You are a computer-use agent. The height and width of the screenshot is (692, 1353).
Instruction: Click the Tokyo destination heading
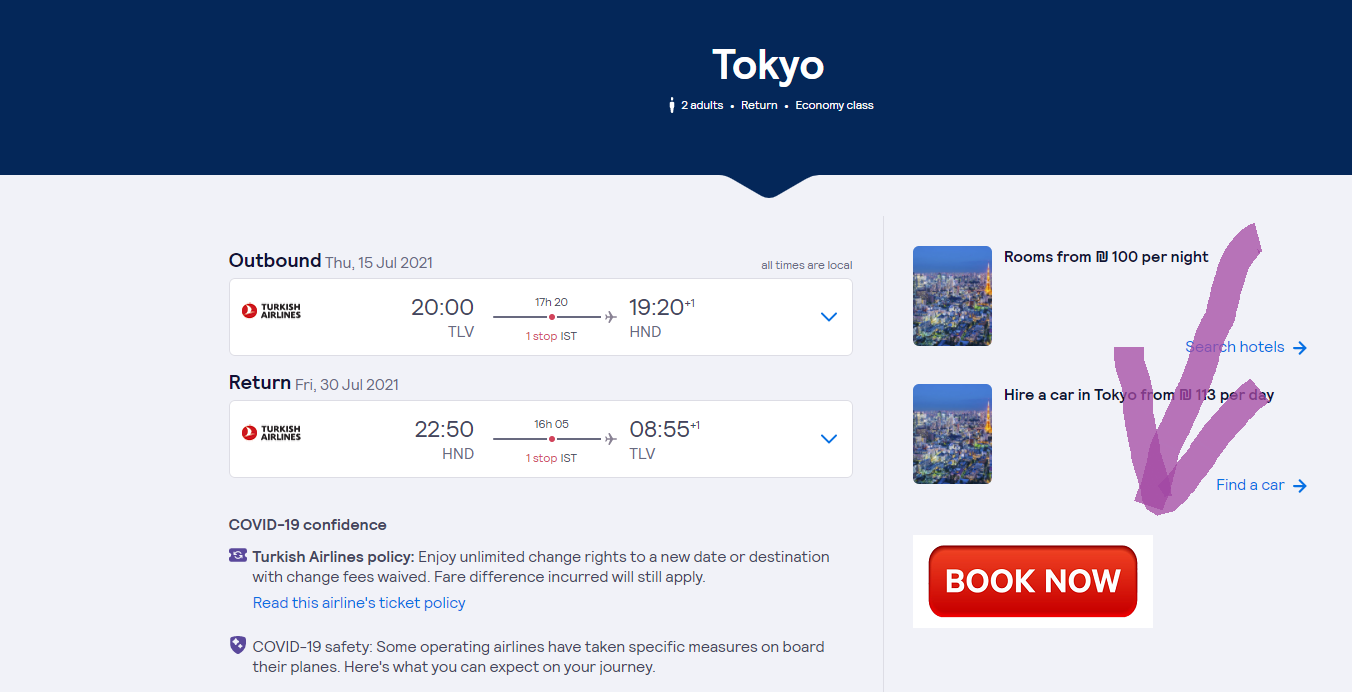(768, 65)
